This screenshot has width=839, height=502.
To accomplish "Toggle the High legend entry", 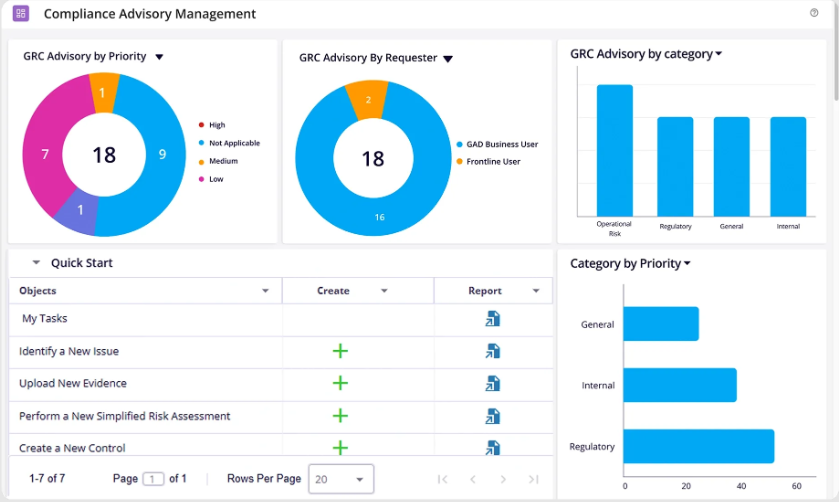I will pos(215,125).
